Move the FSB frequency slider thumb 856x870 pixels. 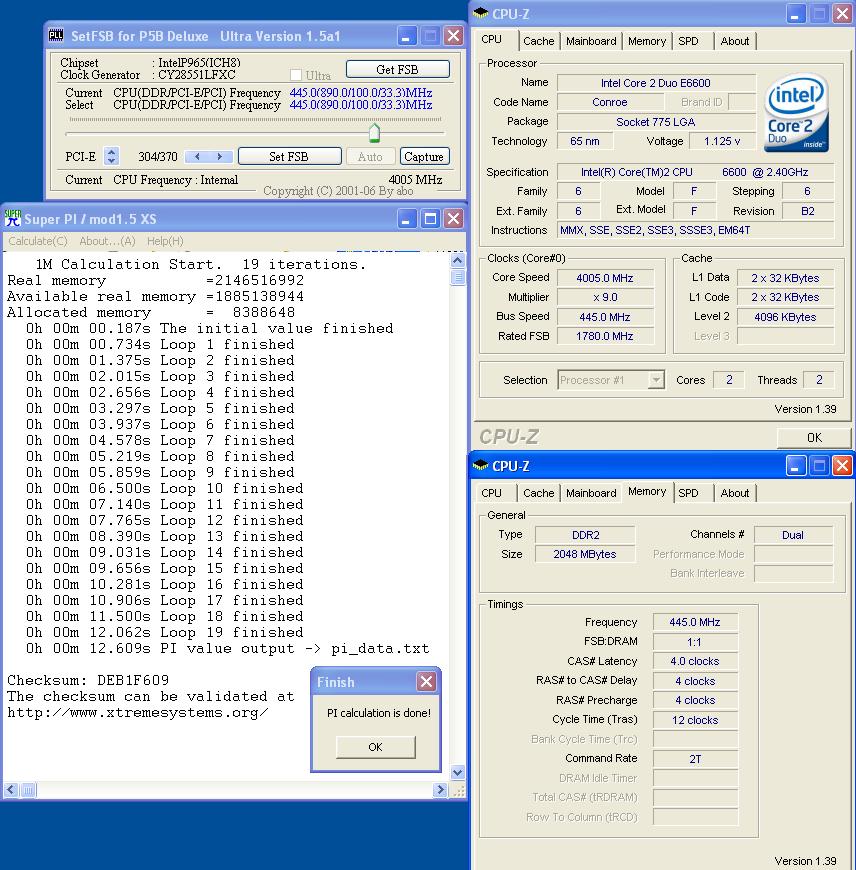(x=374, y=133)
